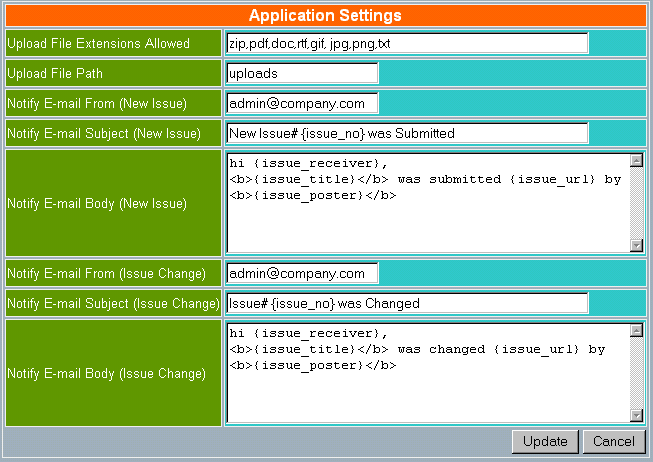The height and width of the screenshot is (462, 653).
Task: Click into Notify E-mail Subject (New Issue) field
Action: [x=407, y=133]
